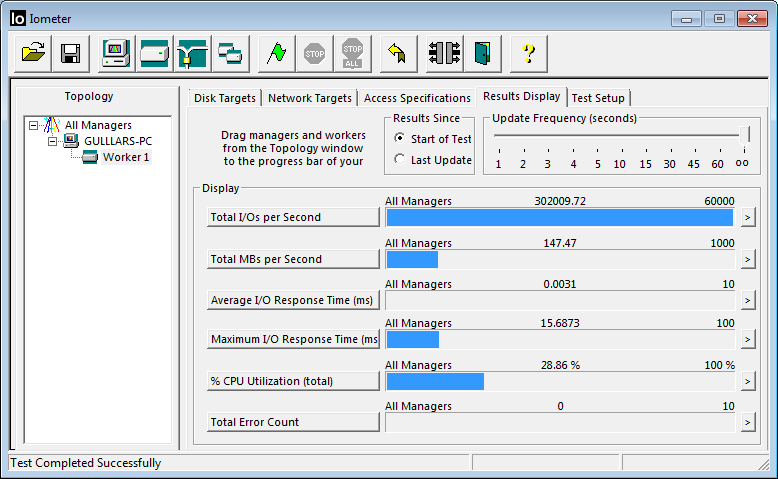
Task: Save the test configuration file
Action: tap(70, 54)
